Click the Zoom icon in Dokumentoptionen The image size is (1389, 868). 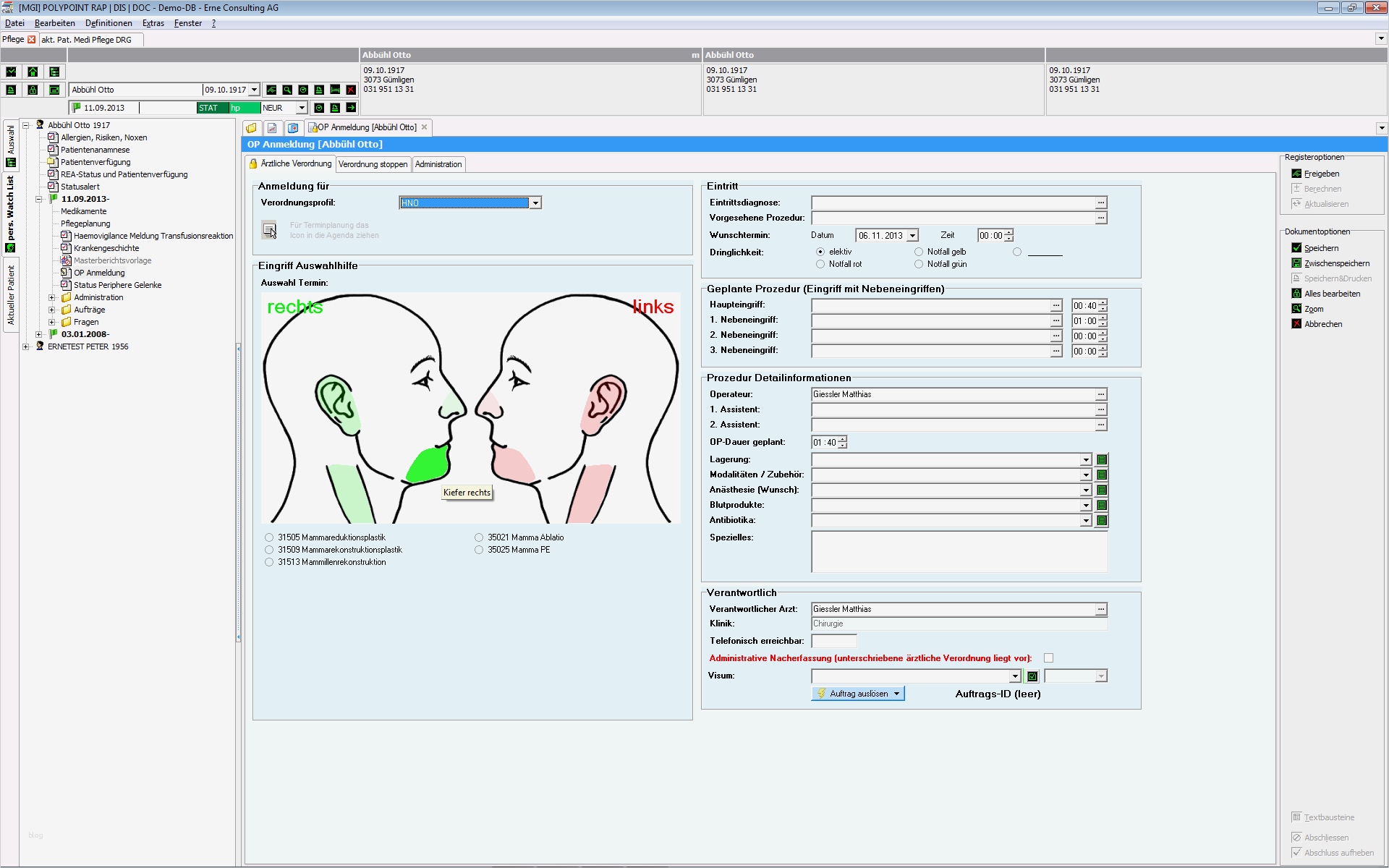1296,309
